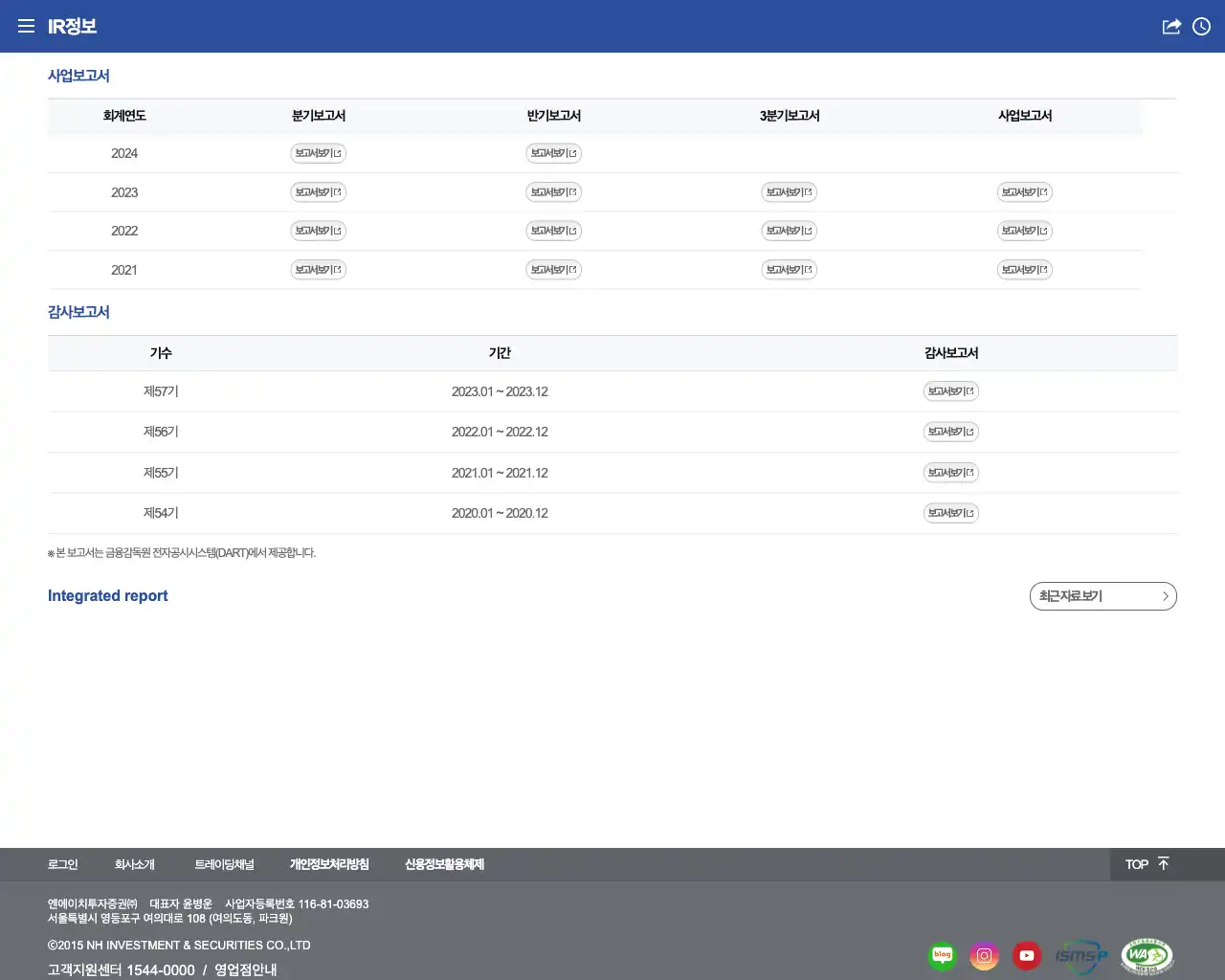View 2022 반기보고서 report
This screenshot has width=1225, height=980.
point(554,231)
